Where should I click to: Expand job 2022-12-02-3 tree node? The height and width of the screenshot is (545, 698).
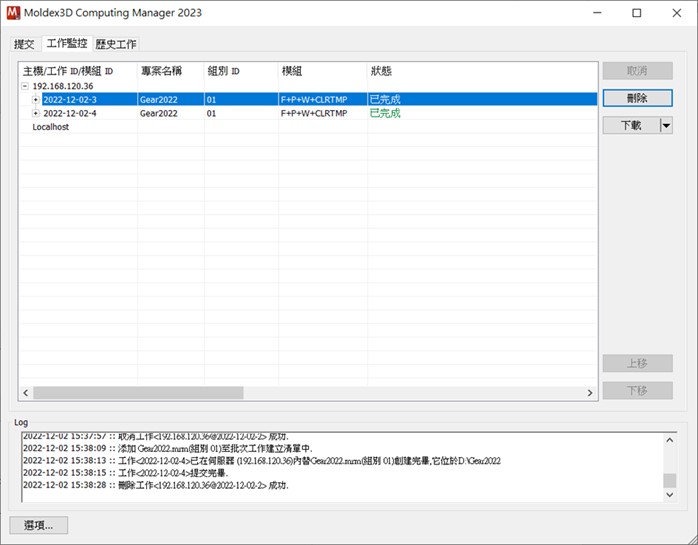coord(36,100)
